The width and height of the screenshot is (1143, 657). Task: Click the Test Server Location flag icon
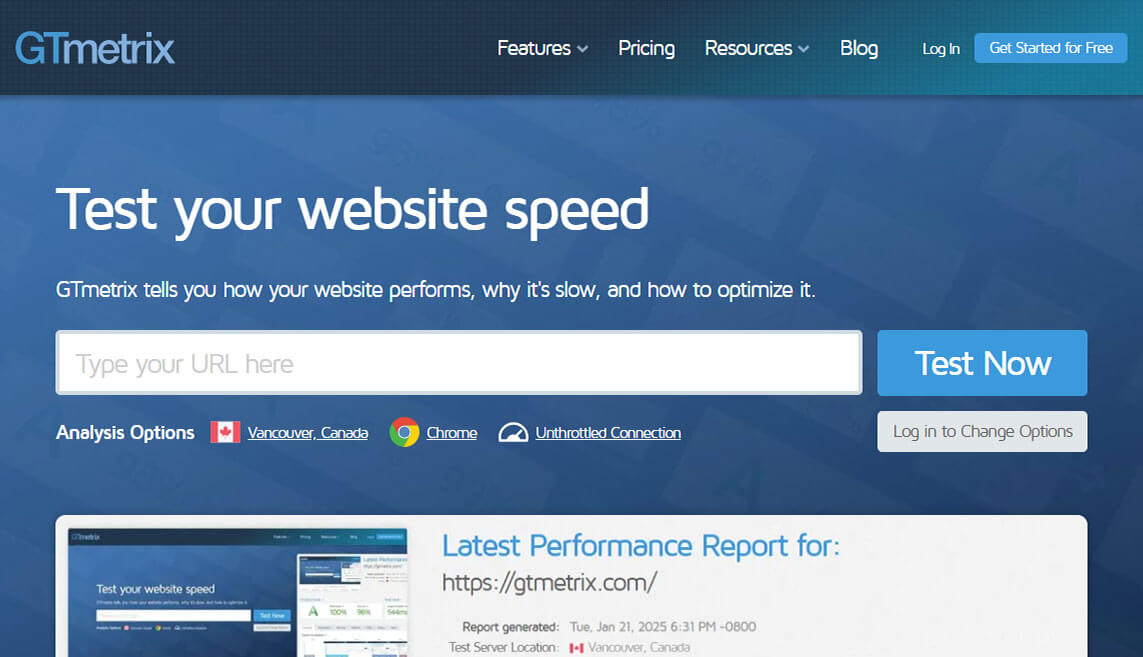[577, 648]
